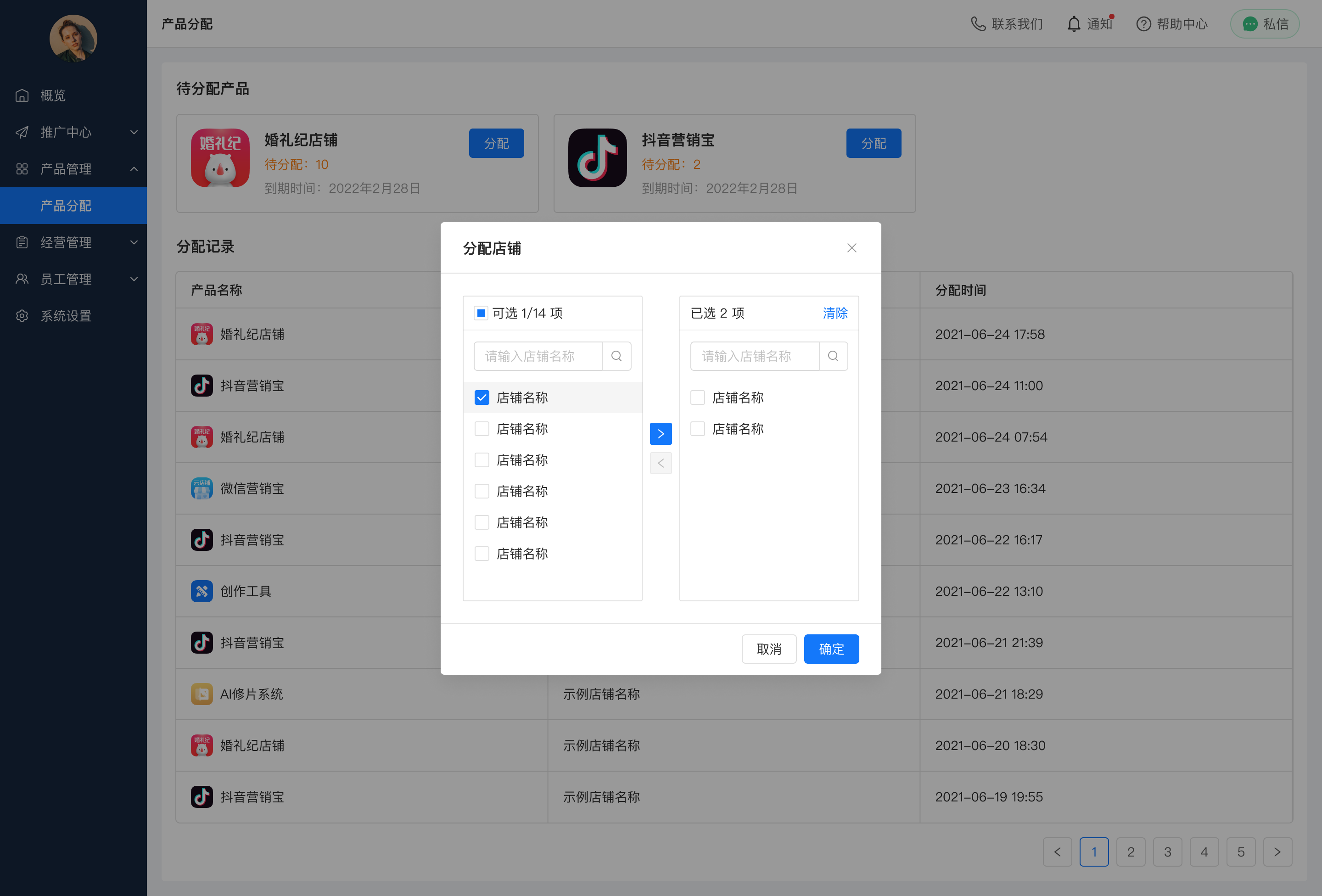
Task: Click the left 请输入店铺名称 search field
Action: [x=538, y=356]
